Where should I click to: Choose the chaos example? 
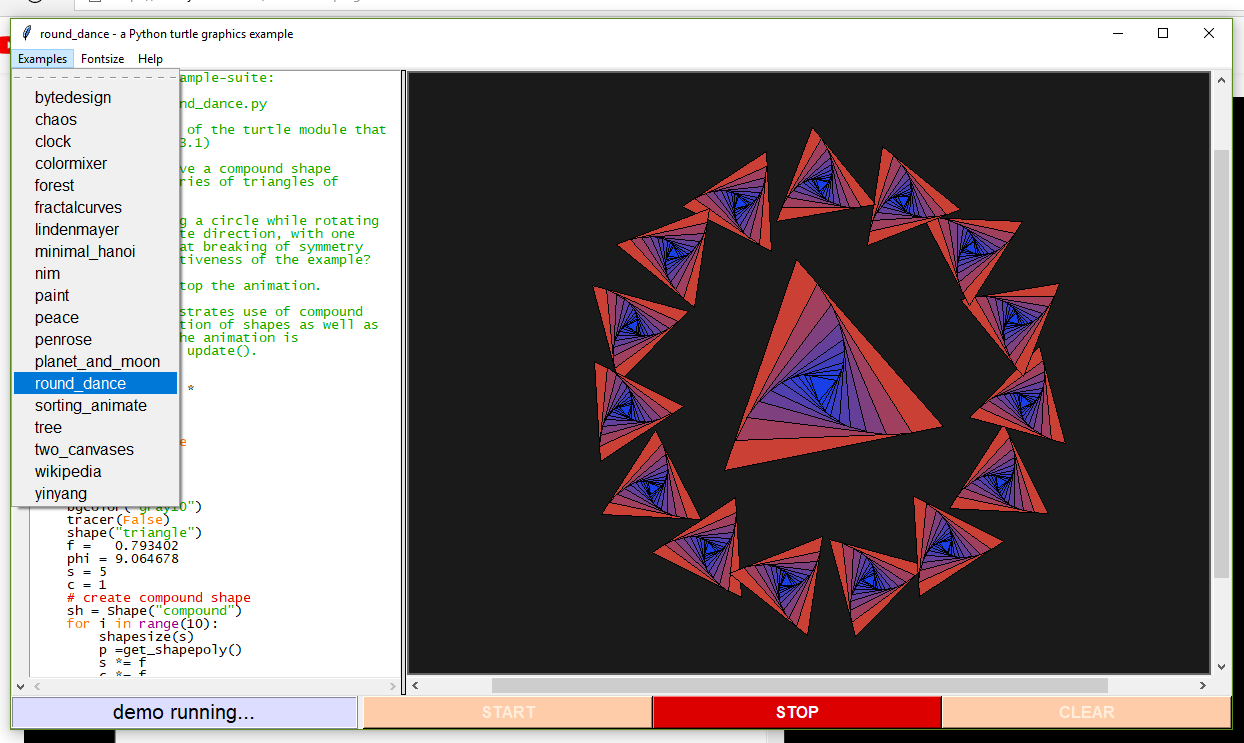click(56, 120)
